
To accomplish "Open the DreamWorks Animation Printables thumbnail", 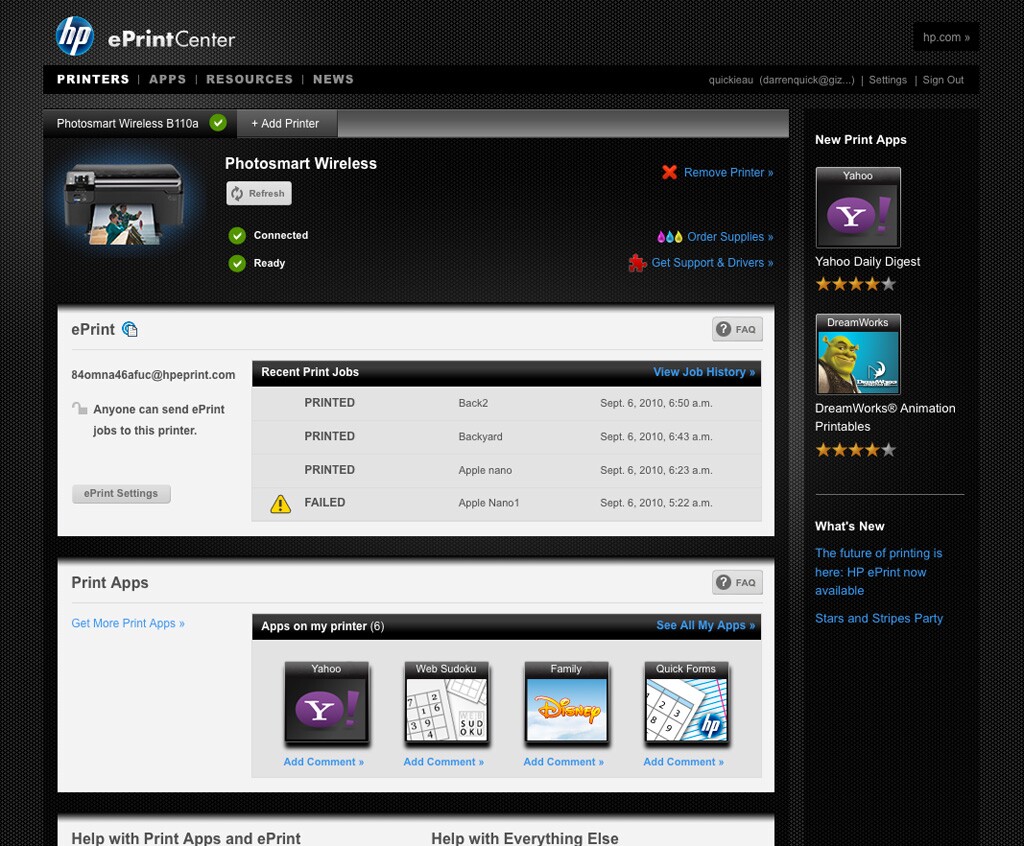I will tap(858, 354).
